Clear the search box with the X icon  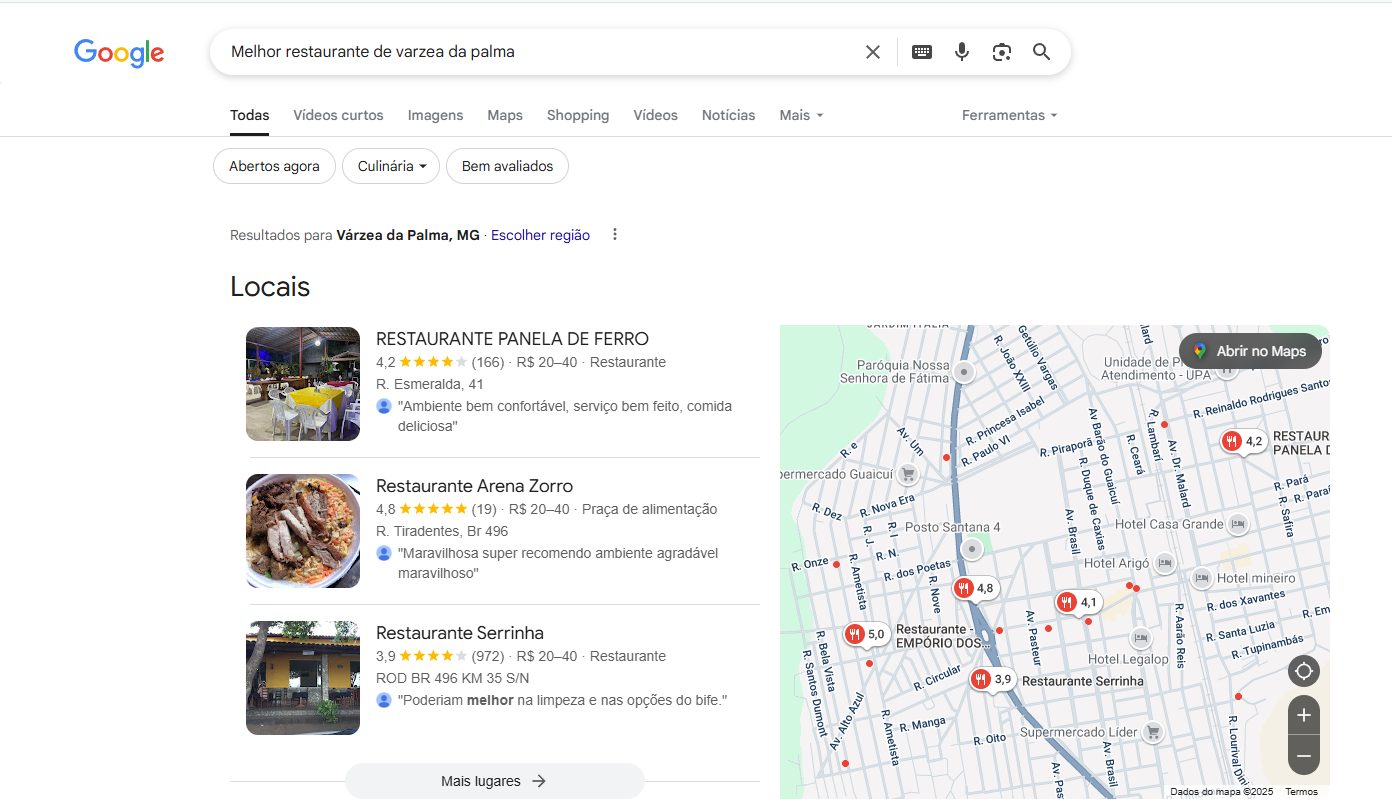point(873,52)
